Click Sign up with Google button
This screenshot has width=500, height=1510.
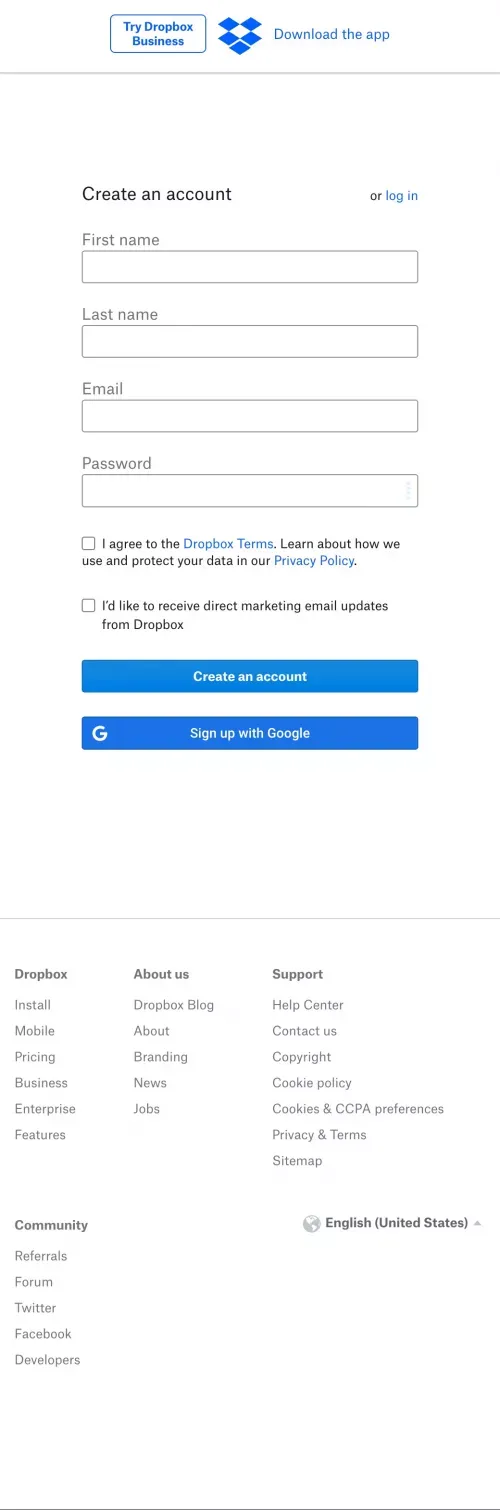pos(250,733)
